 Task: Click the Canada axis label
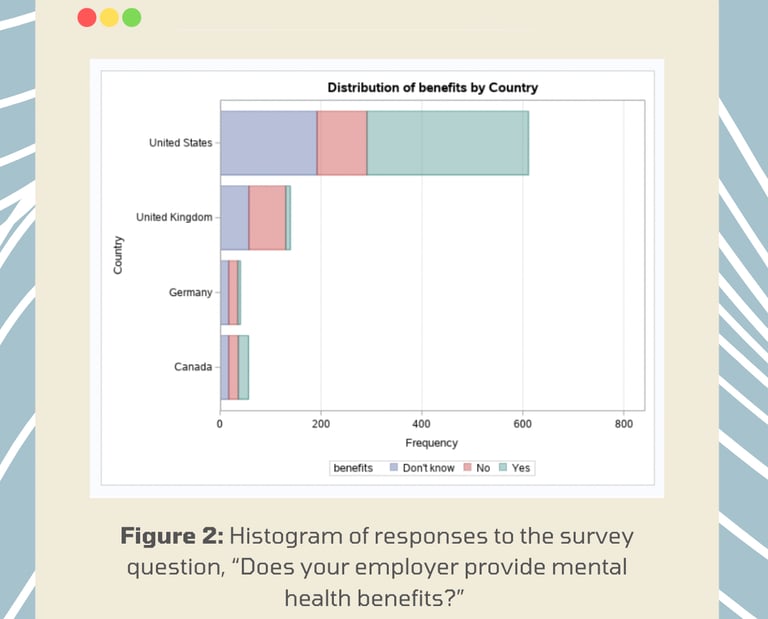point(193,367)
